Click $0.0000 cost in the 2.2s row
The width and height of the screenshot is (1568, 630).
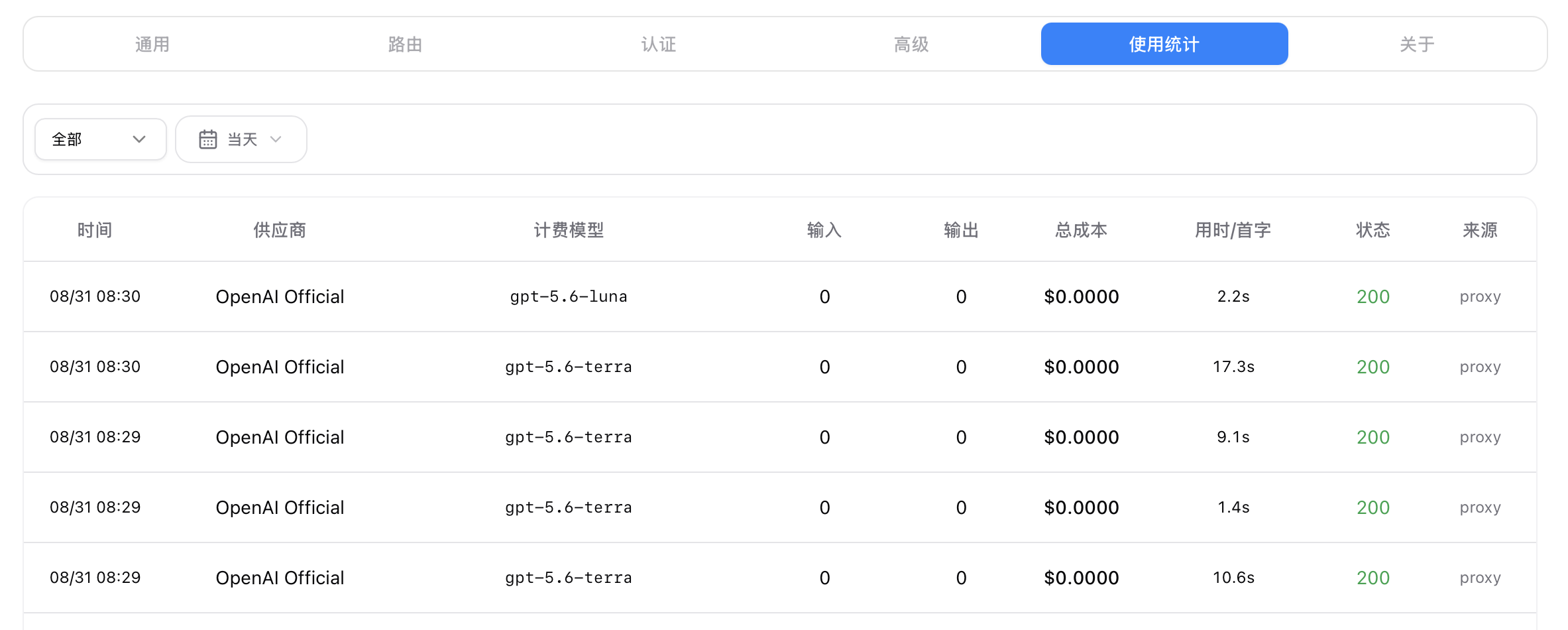click(1082, 296)
